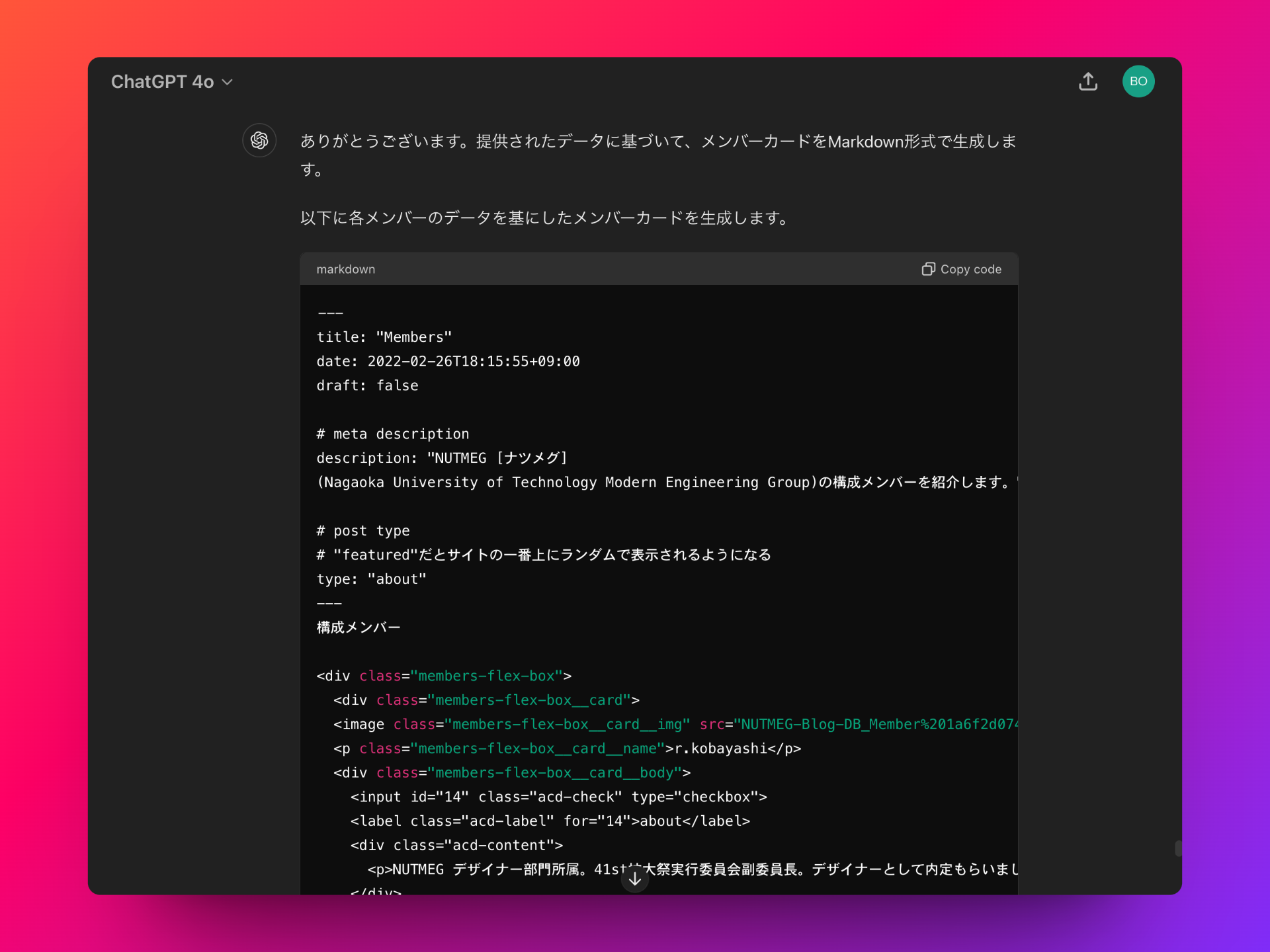The image size is (1270, 952).
Task: Click the markdown language label
Action: tap(345, 269)
